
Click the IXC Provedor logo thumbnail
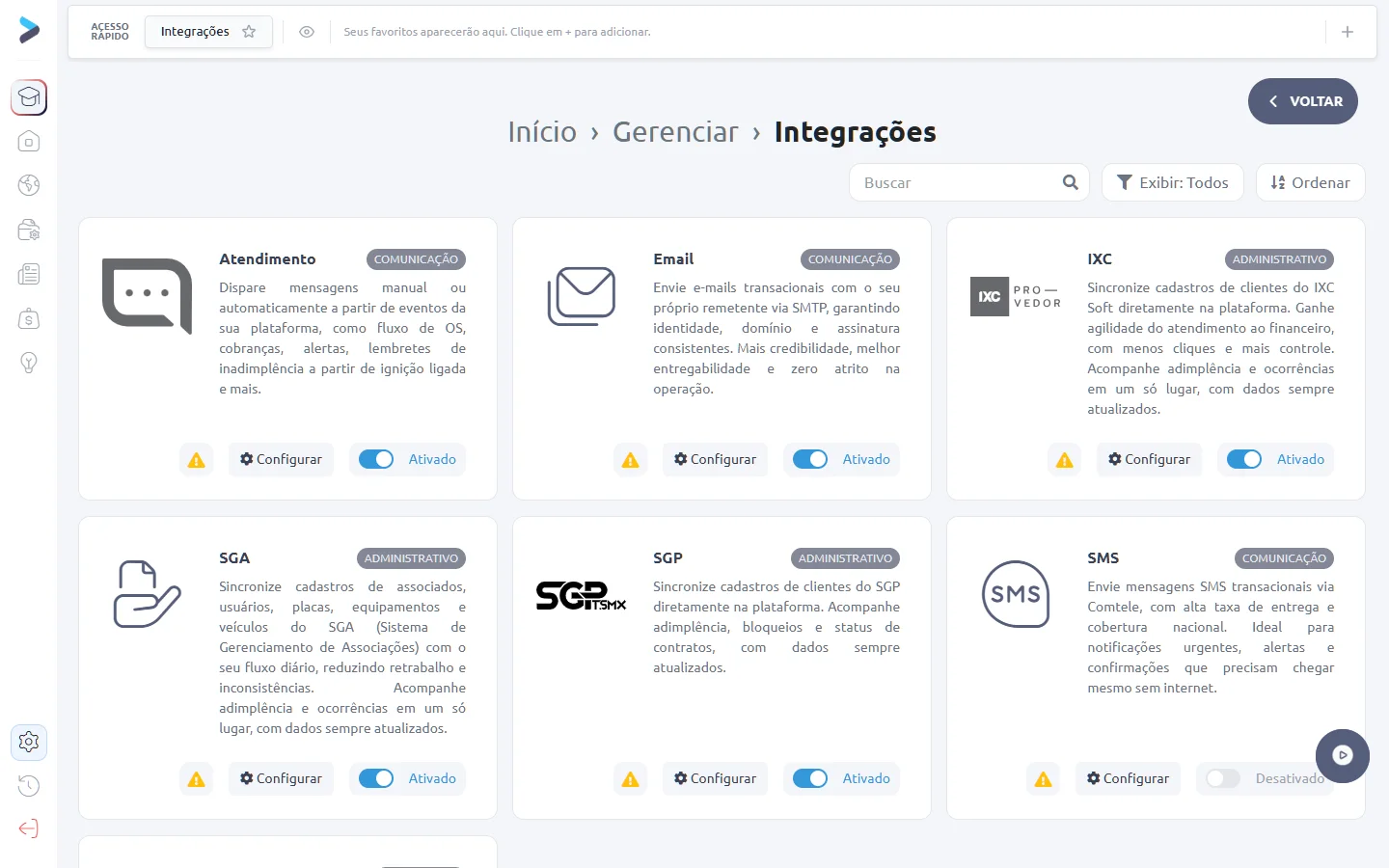pyautogui.click(x=1016, y=296)
